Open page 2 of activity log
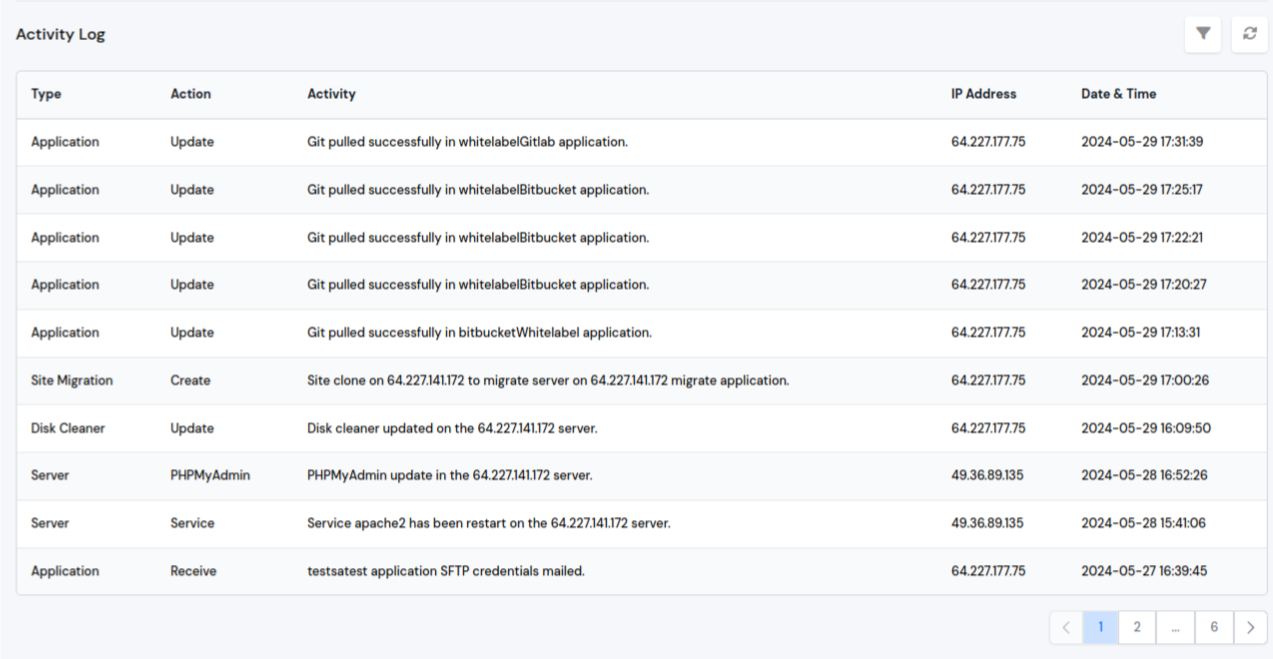The height and width of the screenshot is (659, 1273). click(1137, 627)
